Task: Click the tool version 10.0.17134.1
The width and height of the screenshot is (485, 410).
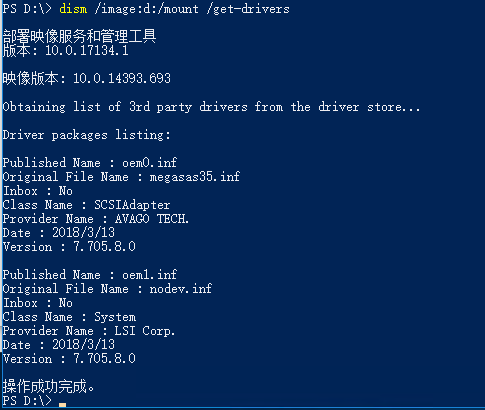Action: click(x=87, y=50)
